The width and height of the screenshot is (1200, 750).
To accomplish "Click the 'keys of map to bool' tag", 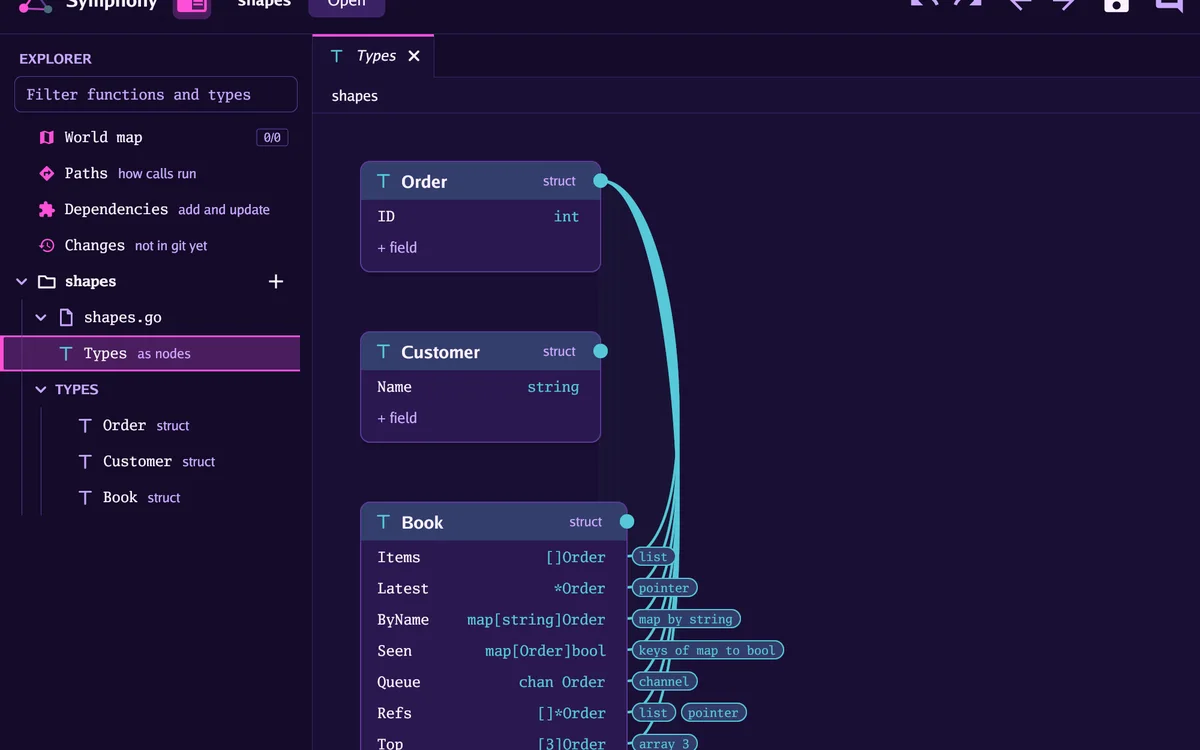I will (707, 650).
